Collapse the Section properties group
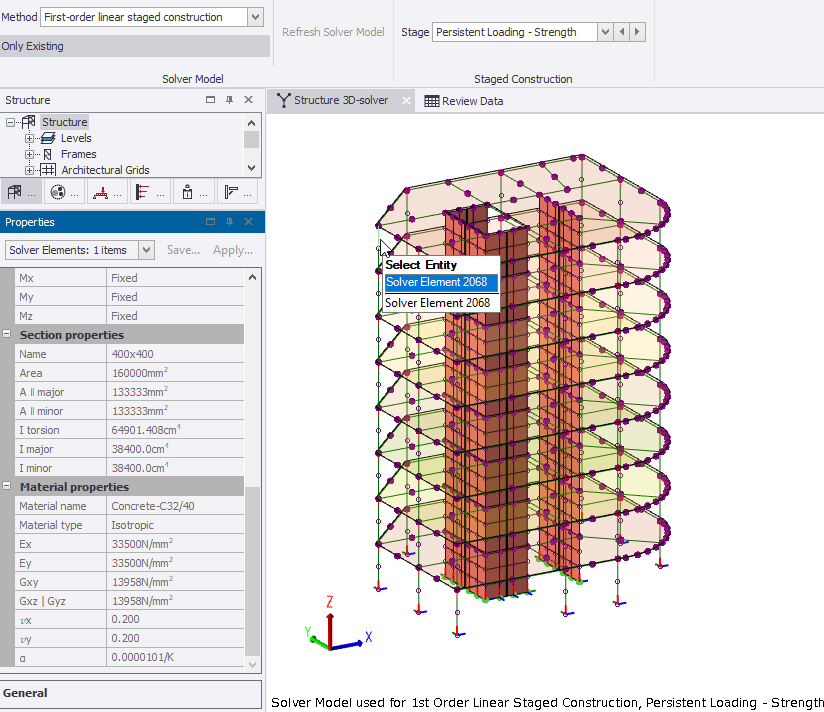This screenshot has height=712, width=824. (8, 334)
